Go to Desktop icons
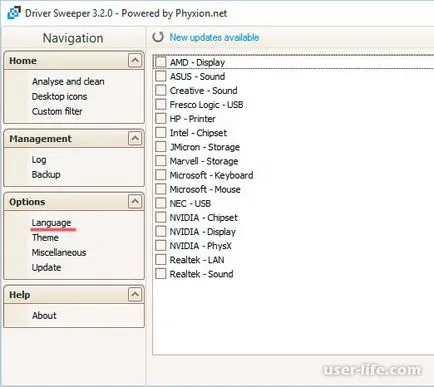This screenshot has width=434, height=387. point(59,96)
